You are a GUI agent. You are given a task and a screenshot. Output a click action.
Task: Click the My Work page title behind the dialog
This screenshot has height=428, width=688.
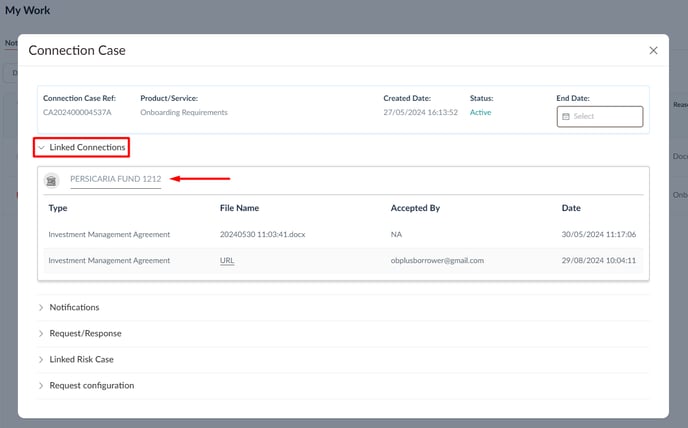click(x=28, y=11)
